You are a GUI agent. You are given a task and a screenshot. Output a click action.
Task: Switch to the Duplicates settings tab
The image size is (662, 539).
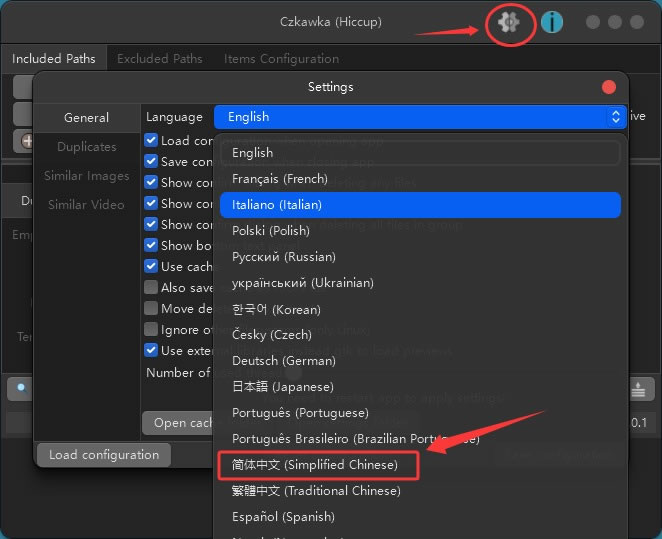point(86,147)
